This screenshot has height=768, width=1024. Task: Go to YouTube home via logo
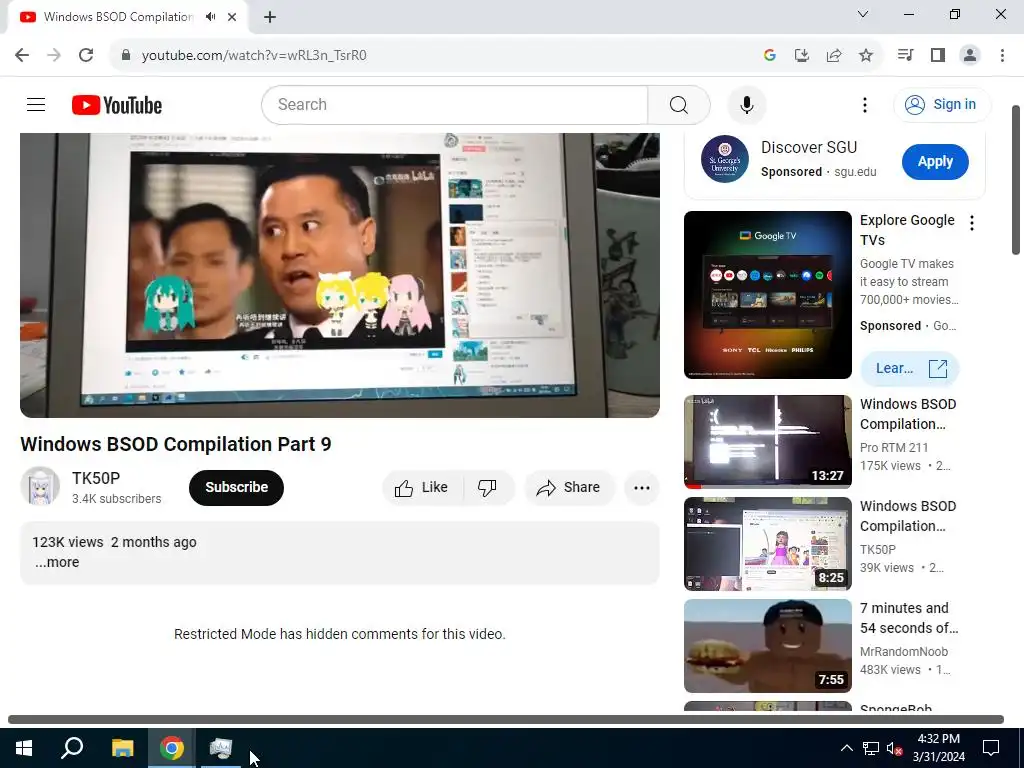pos(117,105)
